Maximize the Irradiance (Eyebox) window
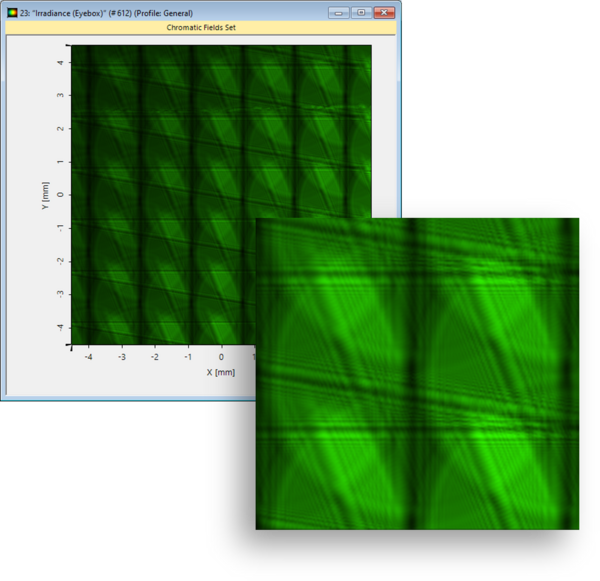Viewport: 600px width, 581px height. [x=361, y=13]
